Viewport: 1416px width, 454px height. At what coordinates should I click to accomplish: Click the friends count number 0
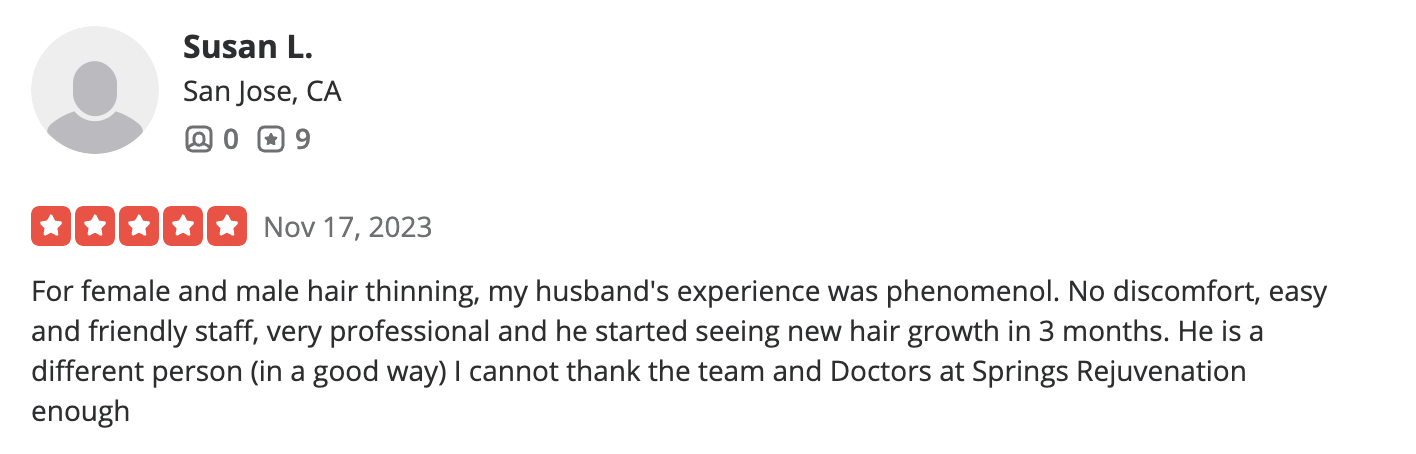(231, 139)
